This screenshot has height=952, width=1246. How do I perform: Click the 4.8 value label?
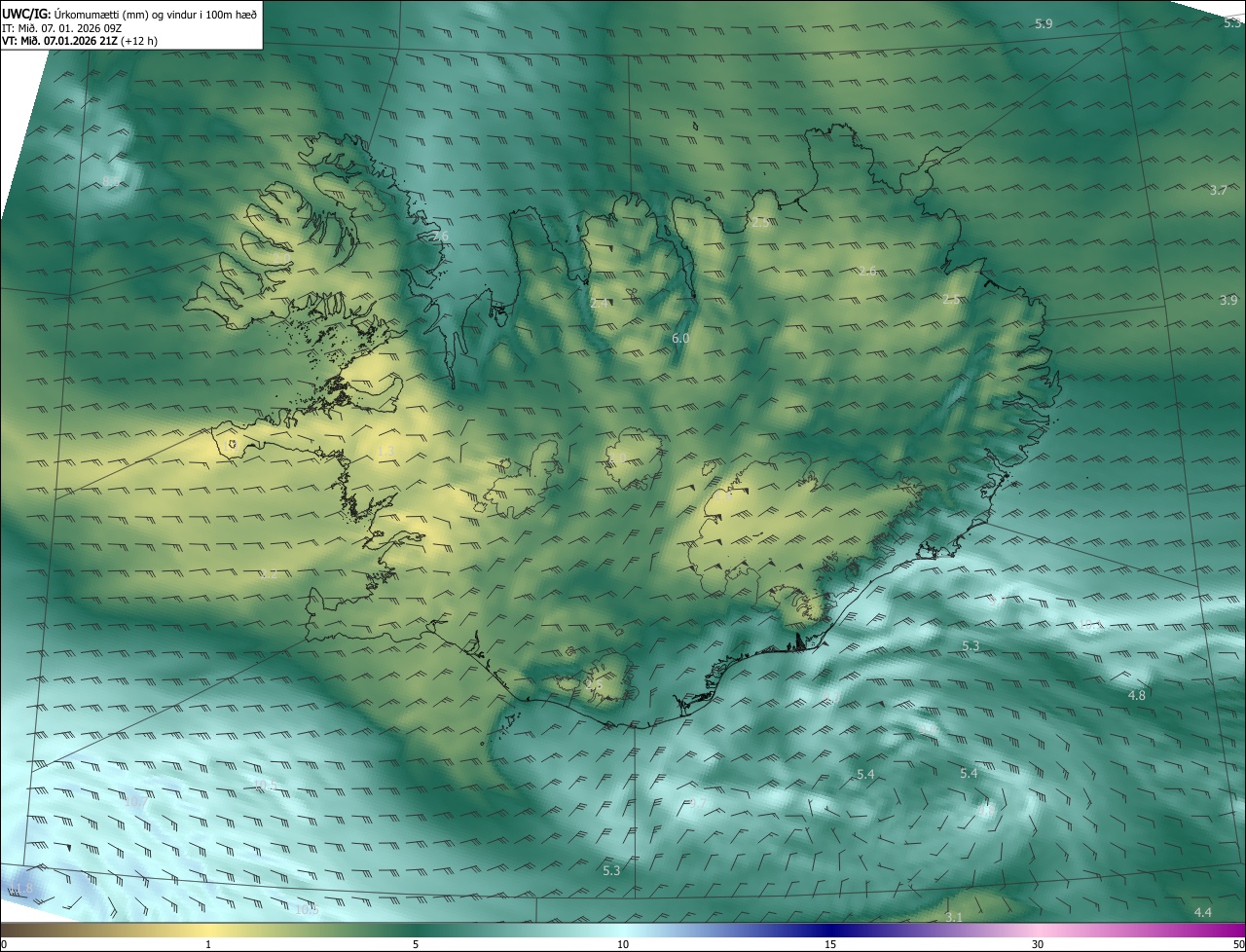1137,695
